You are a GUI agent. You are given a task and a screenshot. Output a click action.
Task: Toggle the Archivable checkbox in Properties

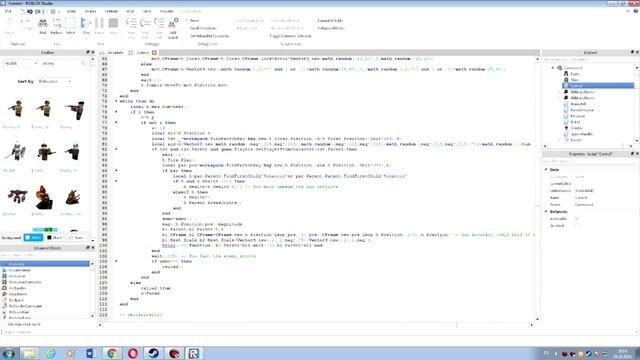(577, 219)
